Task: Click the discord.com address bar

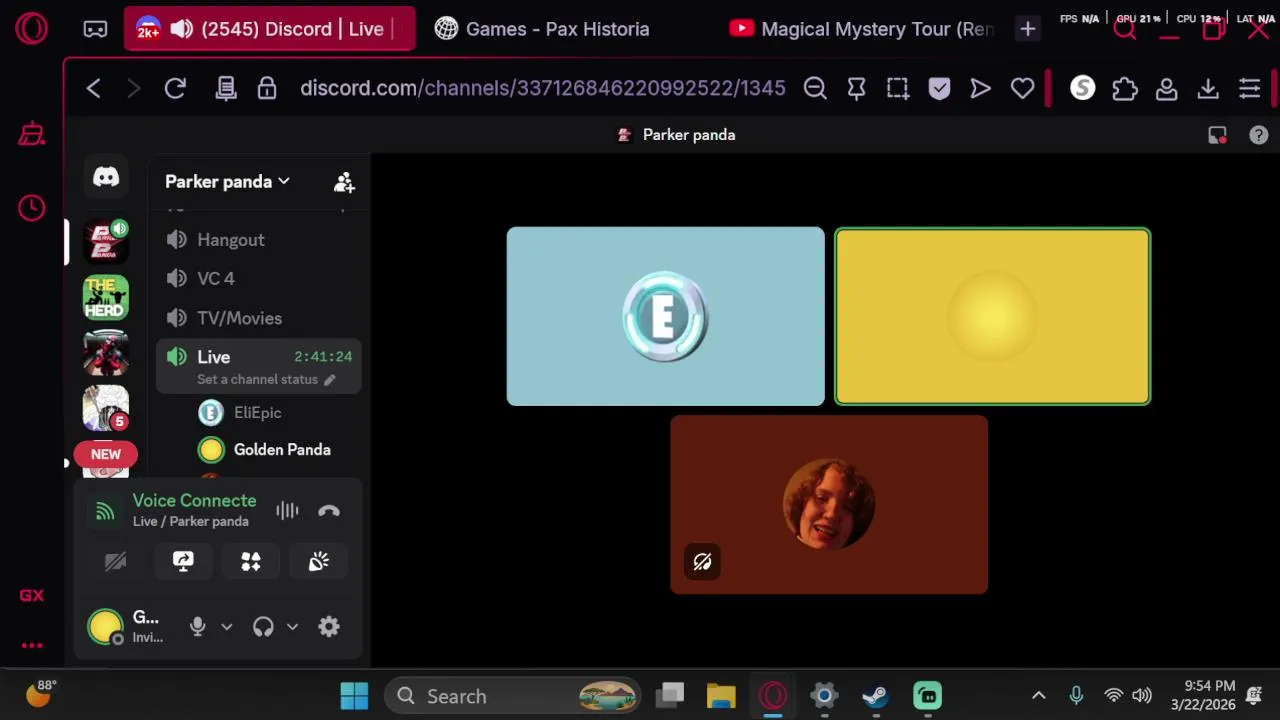Action: pyautogui.click(x=543, y=88)
